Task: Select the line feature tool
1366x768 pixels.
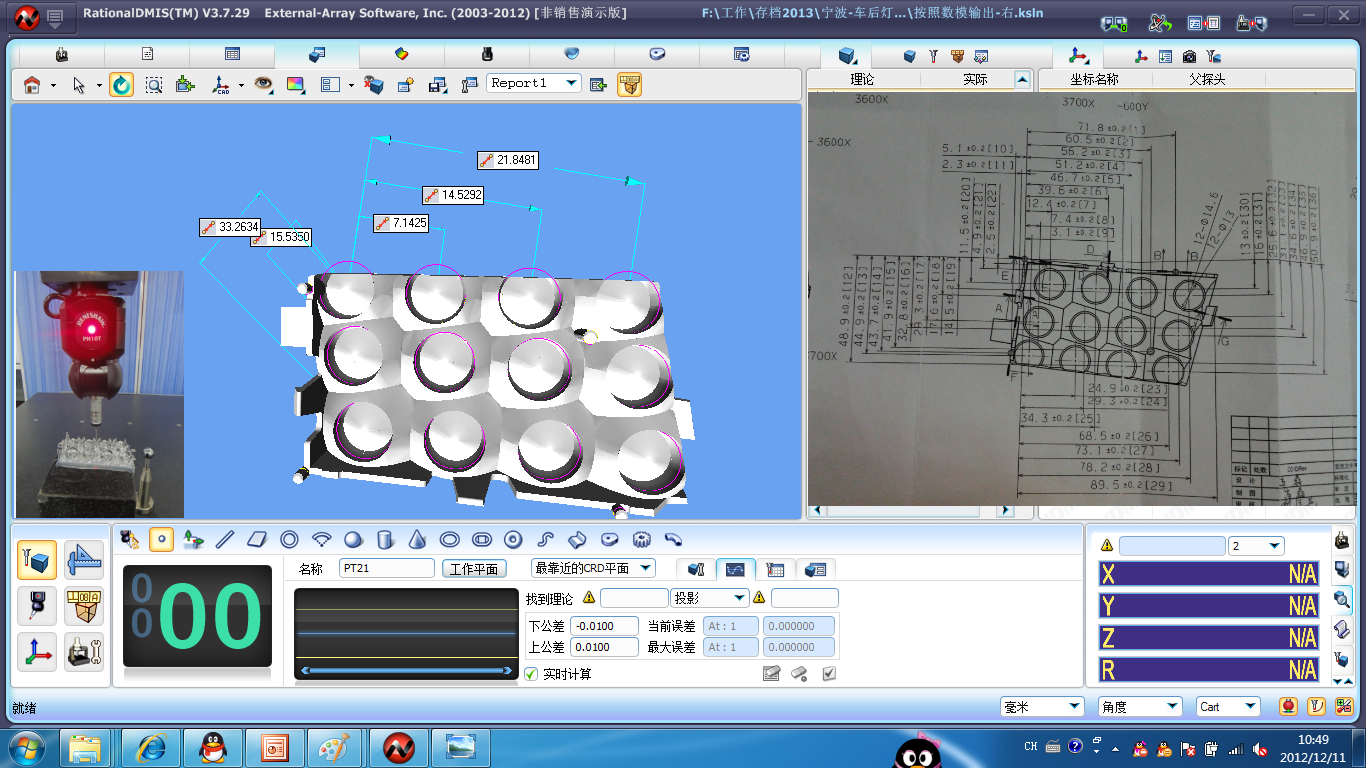Action: [225, 540]
